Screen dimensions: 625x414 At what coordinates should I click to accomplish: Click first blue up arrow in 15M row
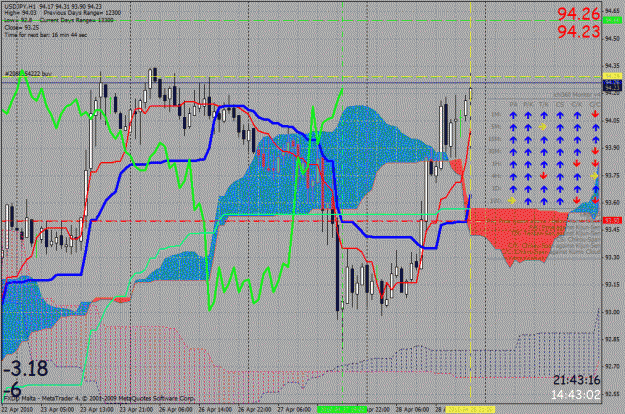[513, 140]
